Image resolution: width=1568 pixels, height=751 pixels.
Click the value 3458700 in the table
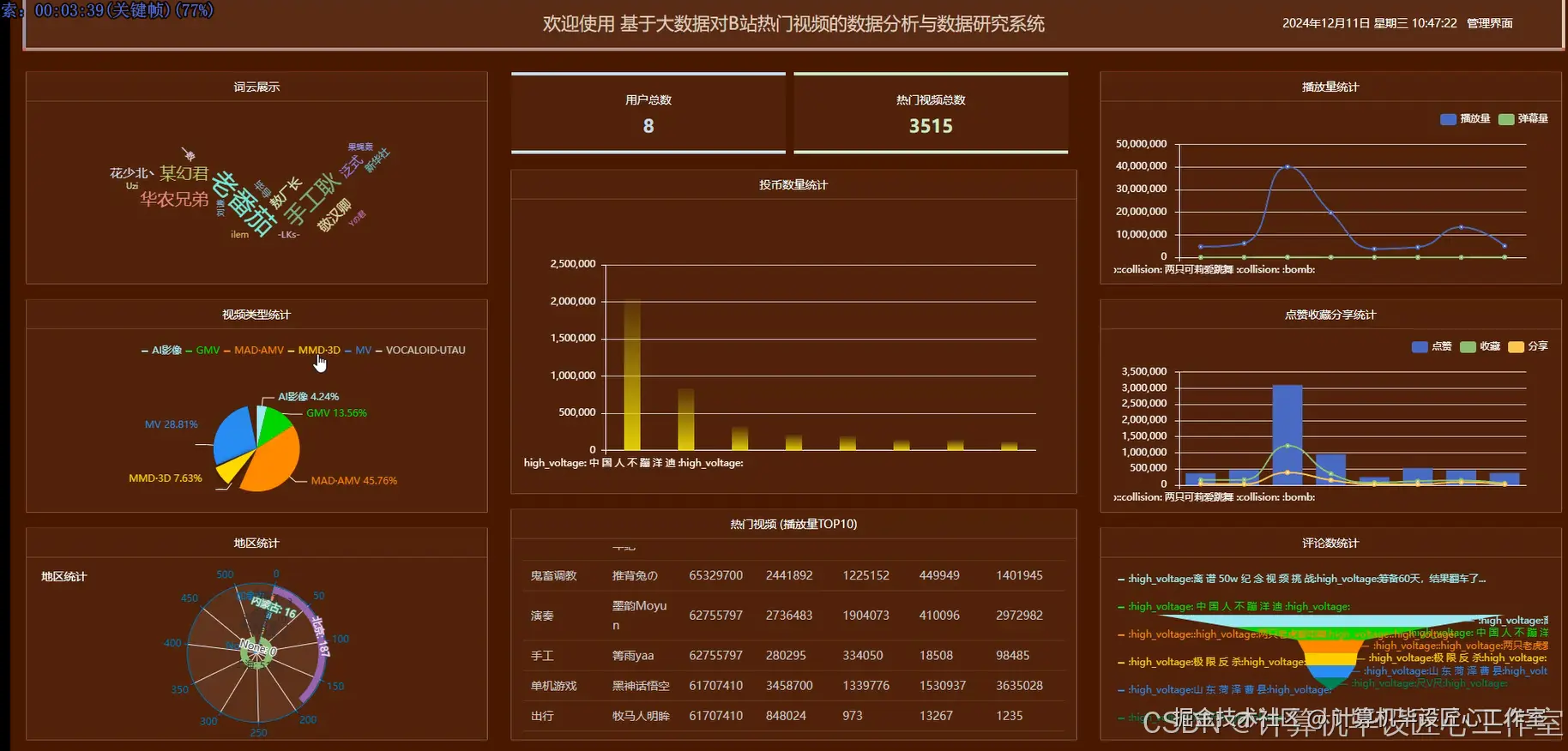789,686
